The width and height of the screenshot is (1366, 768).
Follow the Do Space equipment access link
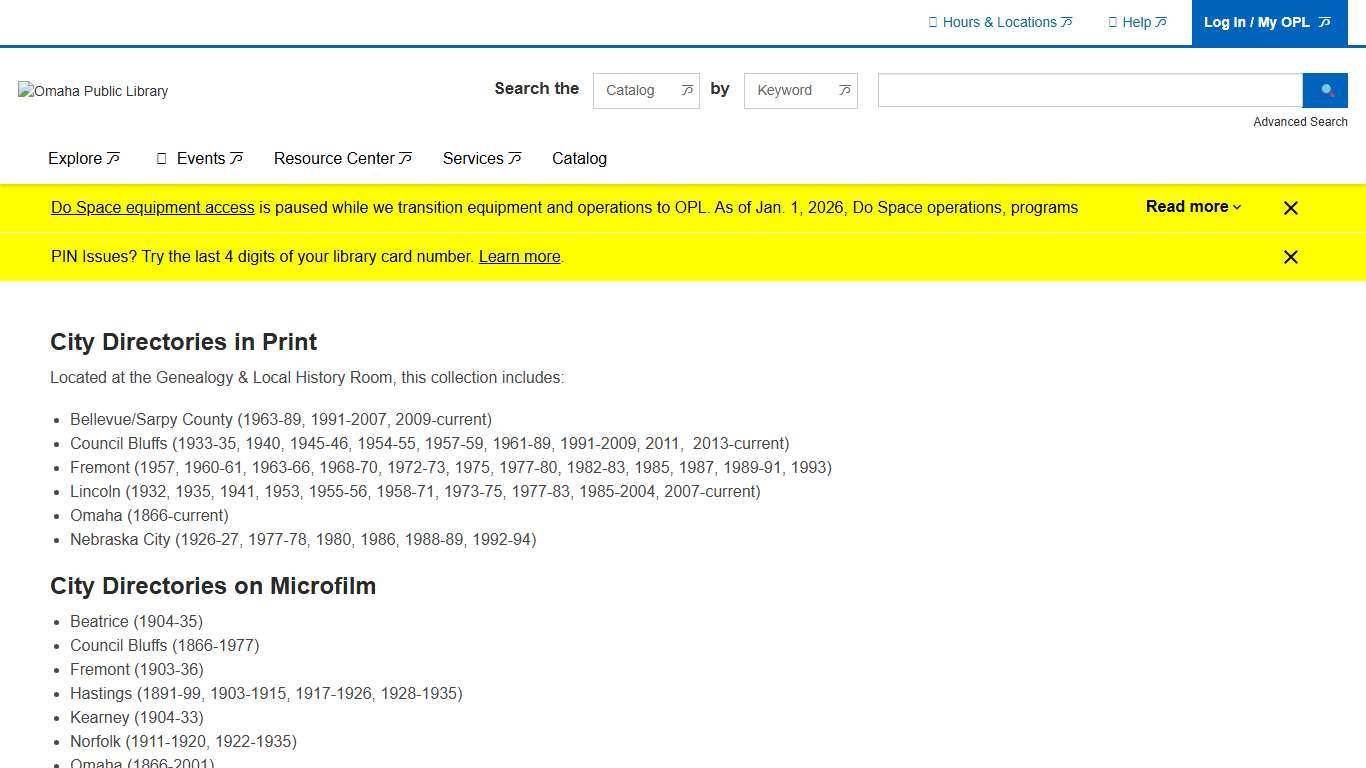click(x=152, y=208)
